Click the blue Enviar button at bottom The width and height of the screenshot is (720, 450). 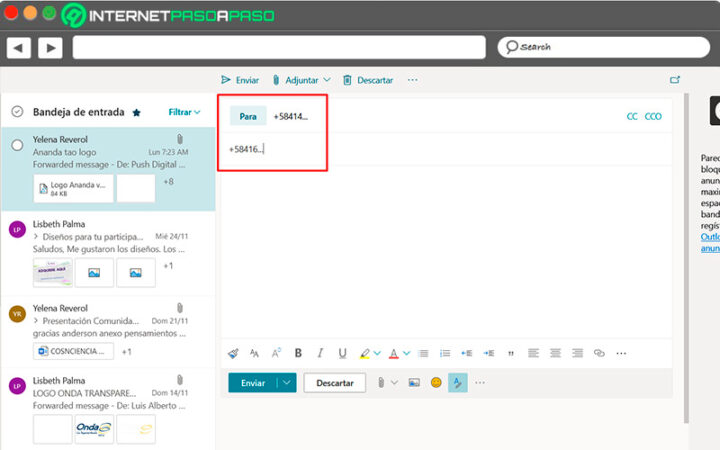click(x=252, y=382)
